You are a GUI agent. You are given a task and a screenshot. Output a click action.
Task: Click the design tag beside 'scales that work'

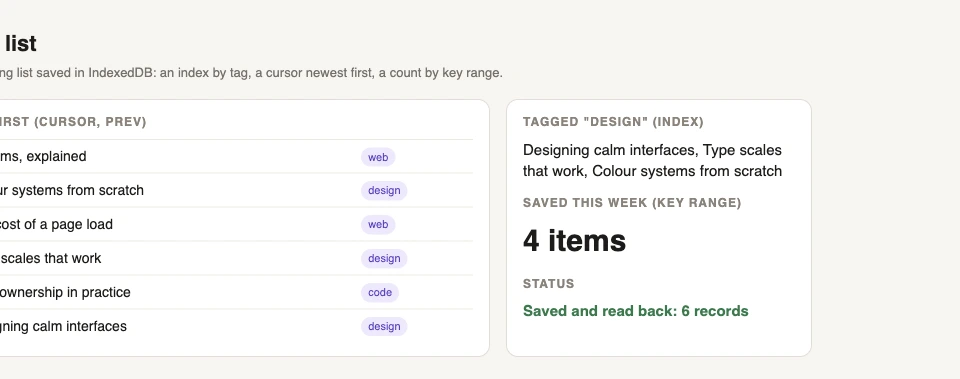click(384, 259)
